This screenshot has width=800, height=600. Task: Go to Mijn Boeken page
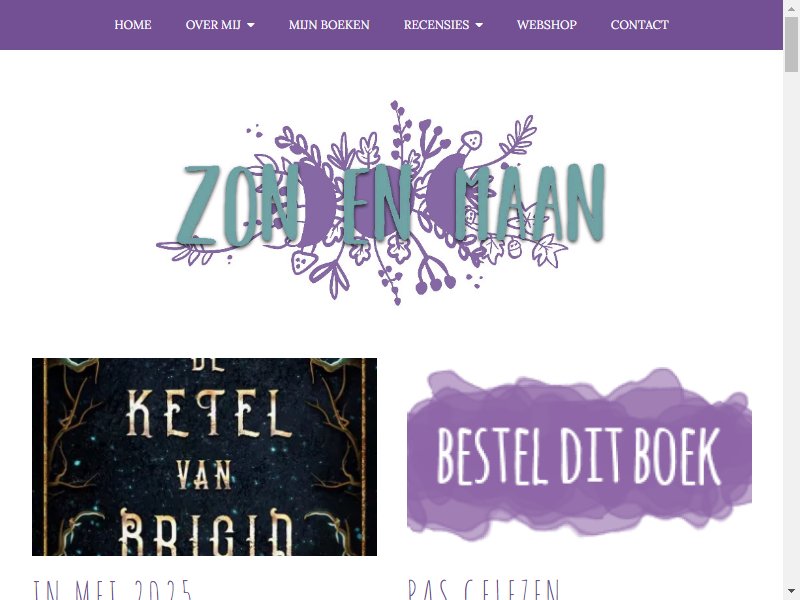pos(329,24)
